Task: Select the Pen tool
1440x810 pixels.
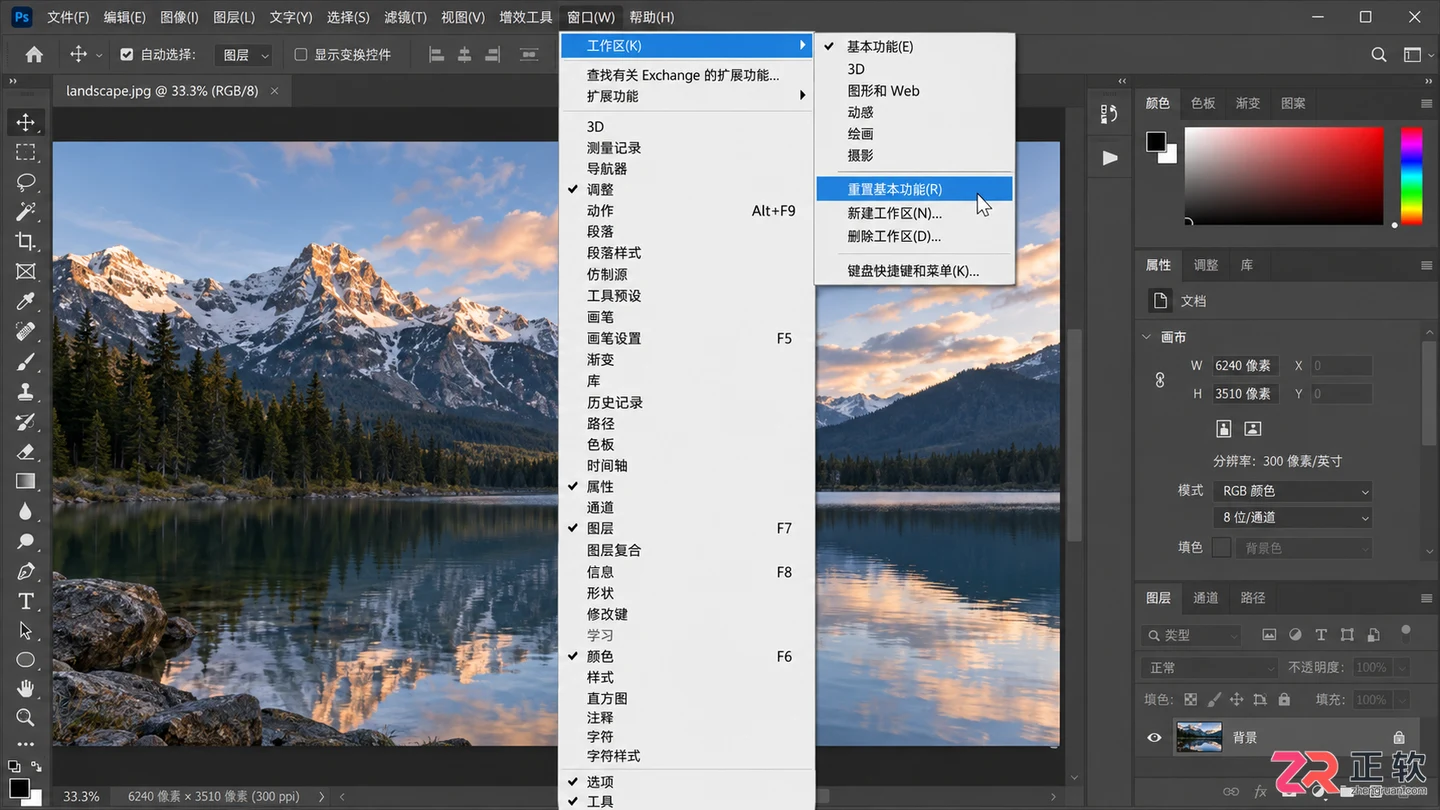Action: [26, 571]
